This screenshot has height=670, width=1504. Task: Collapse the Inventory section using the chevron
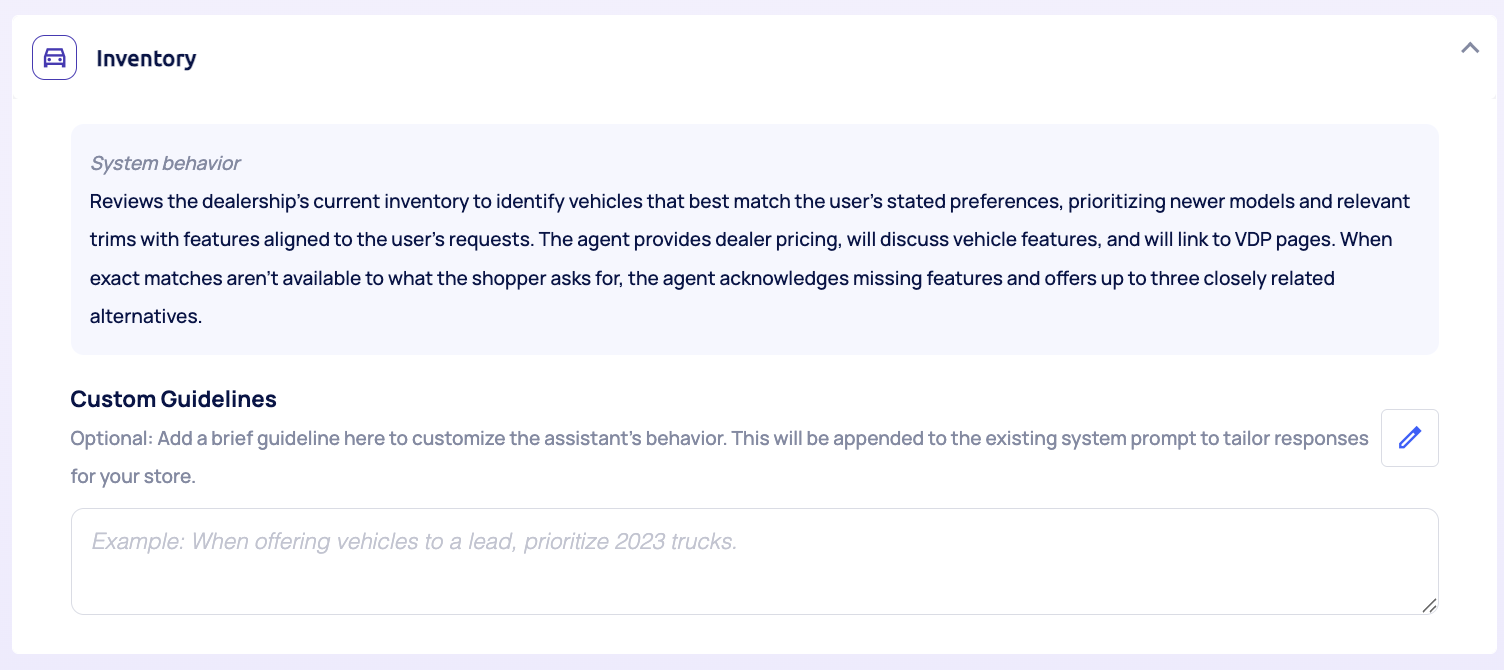tap(1469, 47)
